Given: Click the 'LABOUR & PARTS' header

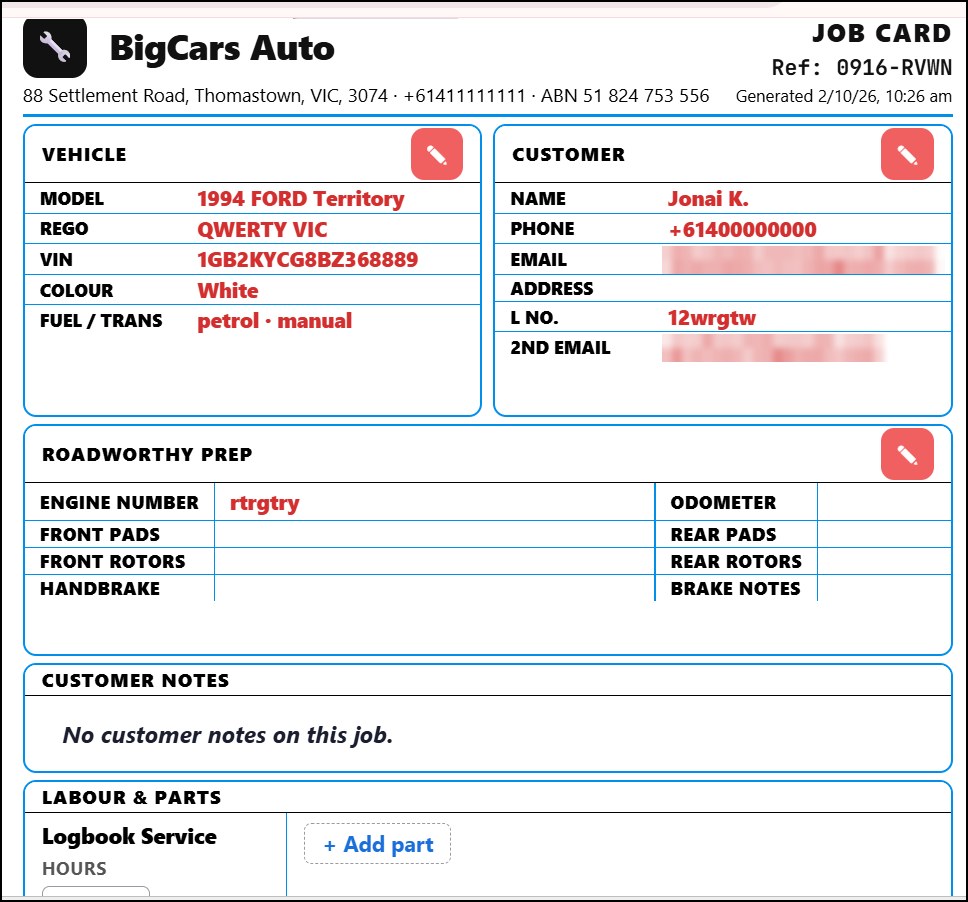Looking at the screenshot, I should [131, 798].
